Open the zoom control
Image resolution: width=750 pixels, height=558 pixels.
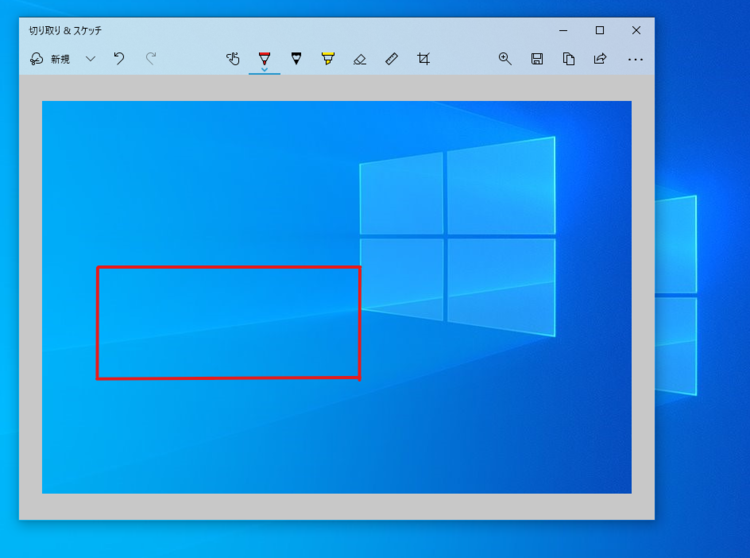505,59
